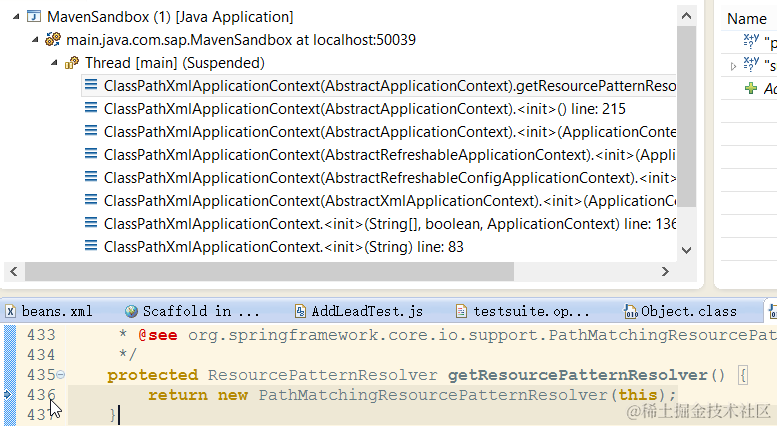The height and width of the screenshot is (426, 777).
Task: Click Debug view vertical scrollbar up arrow
Action: click(x=686, y=16)
